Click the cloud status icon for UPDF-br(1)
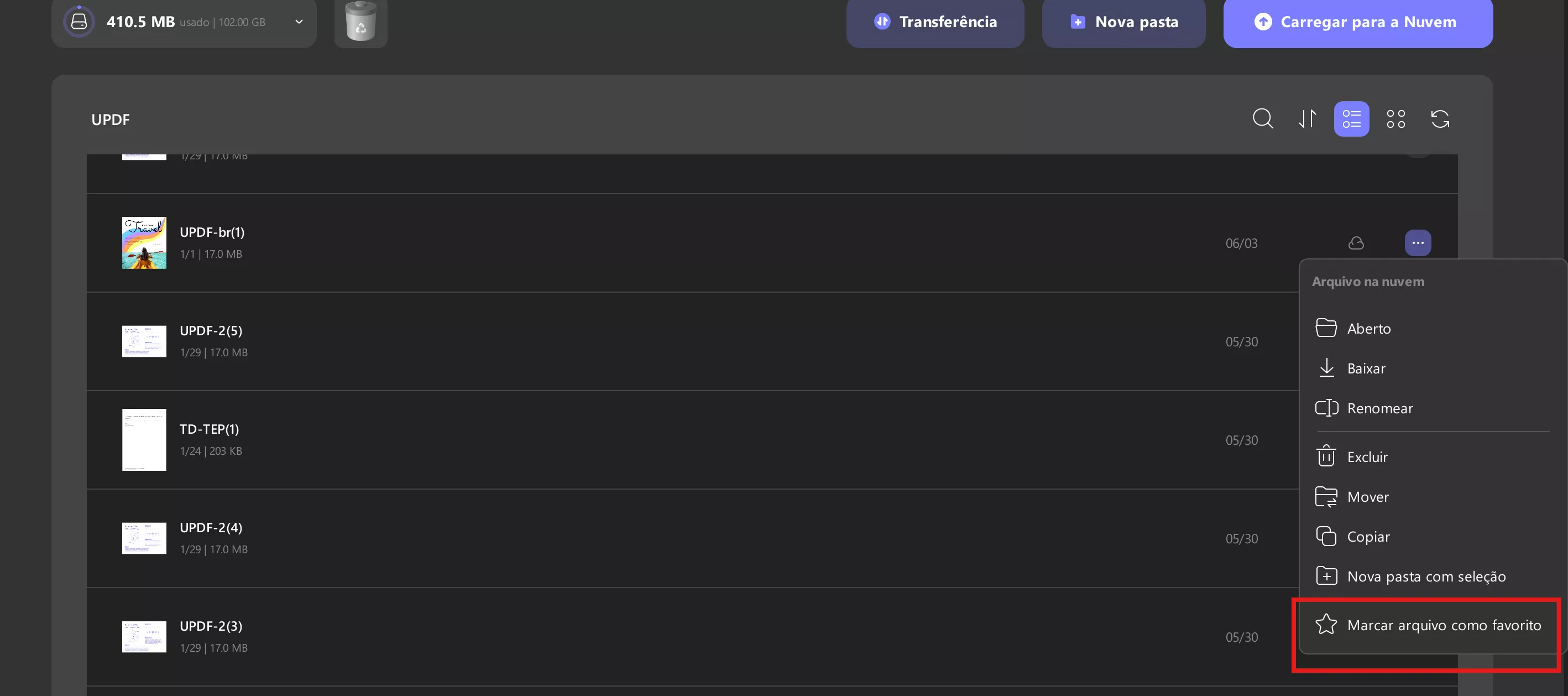The width and height of the screenshot is (1568, 696). (1356, 243)
